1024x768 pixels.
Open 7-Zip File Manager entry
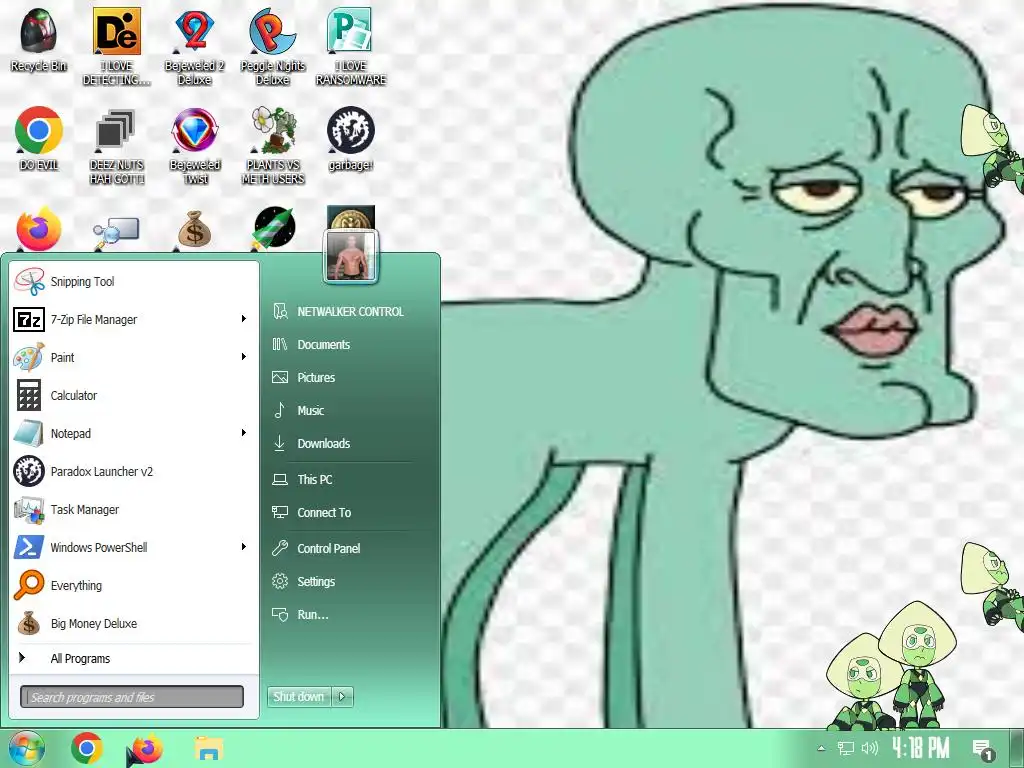click(x=134, y=319)
